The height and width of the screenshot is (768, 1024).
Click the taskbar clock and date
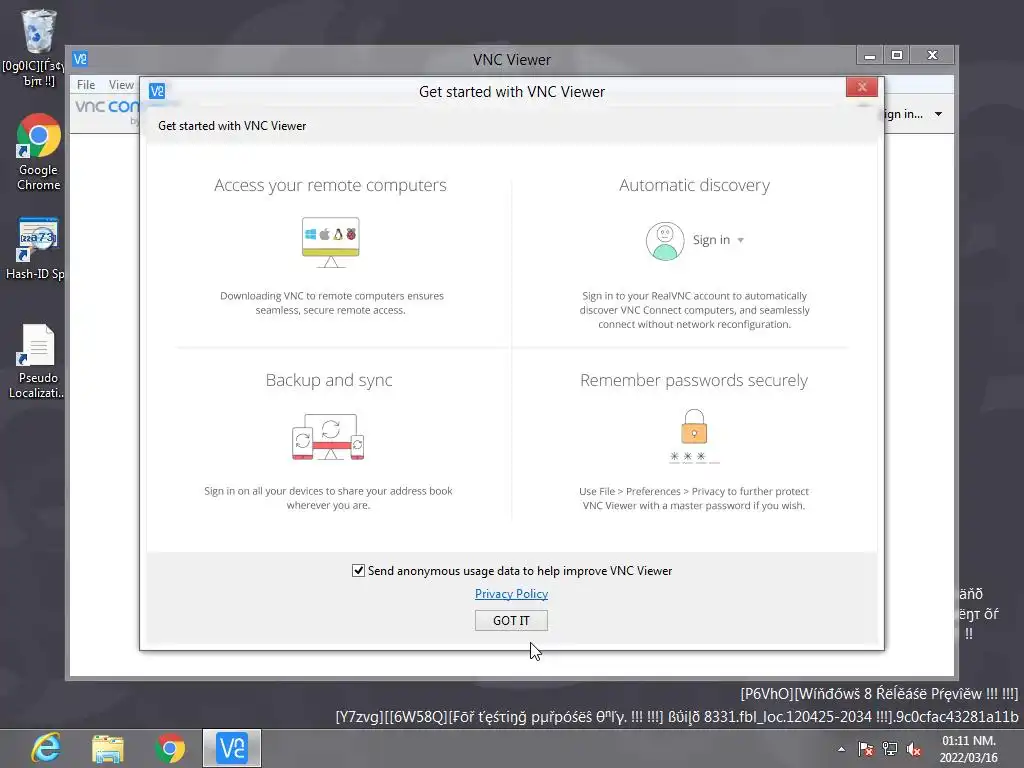click(968, 749)
